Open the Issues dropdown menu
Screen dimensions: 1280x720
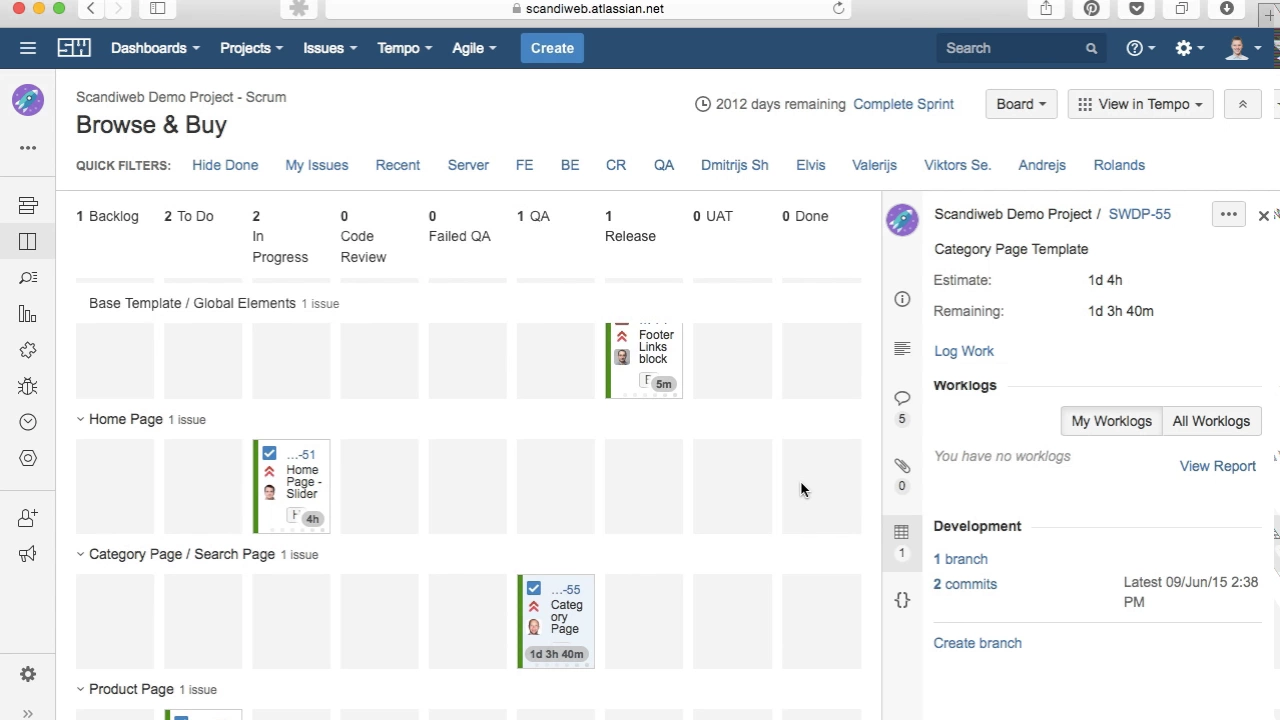pyautogui.click(x=330, y=48)
